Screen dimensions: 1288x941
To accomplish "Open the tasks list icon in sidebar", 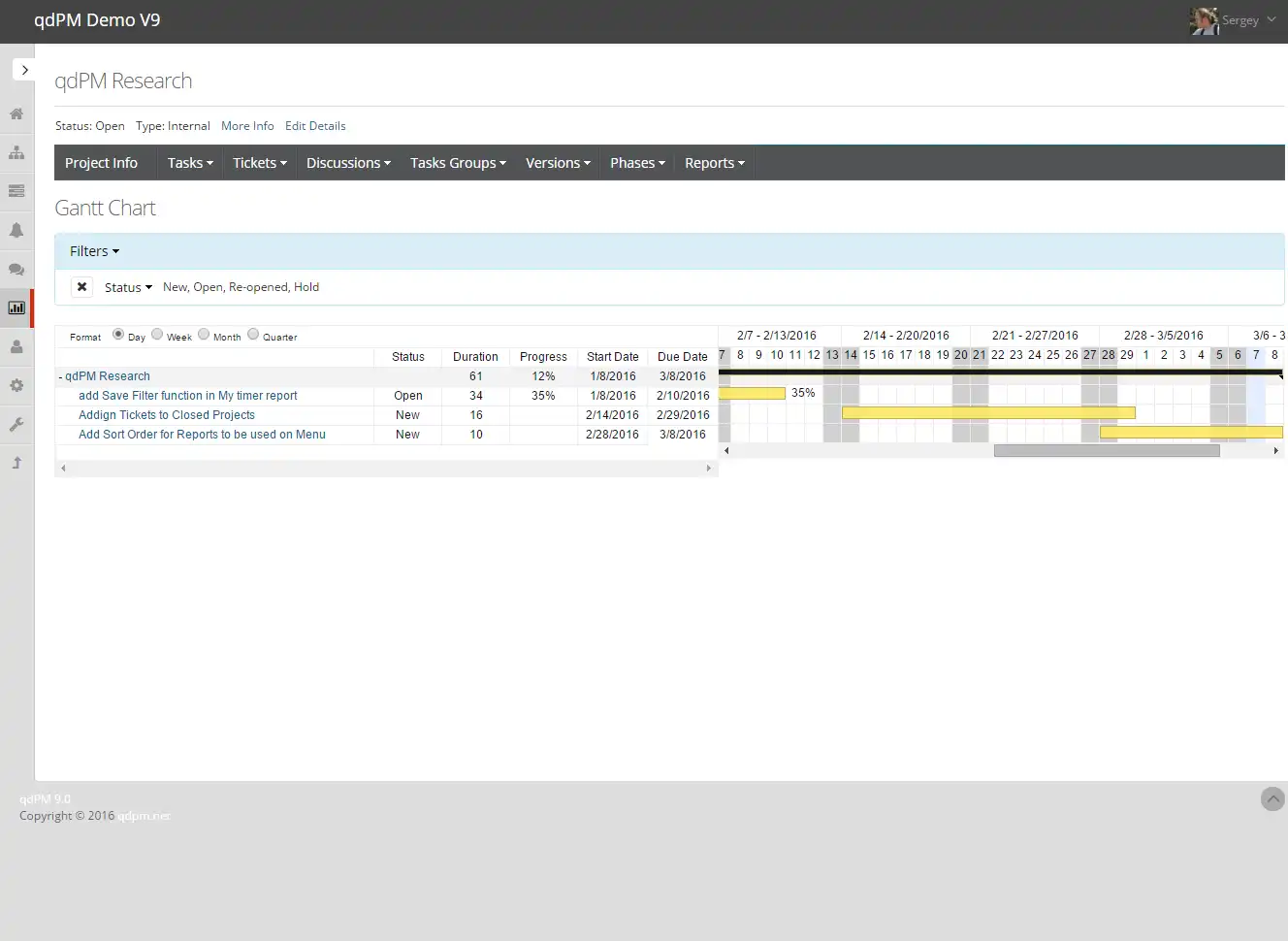I will [x=16, y=191].
